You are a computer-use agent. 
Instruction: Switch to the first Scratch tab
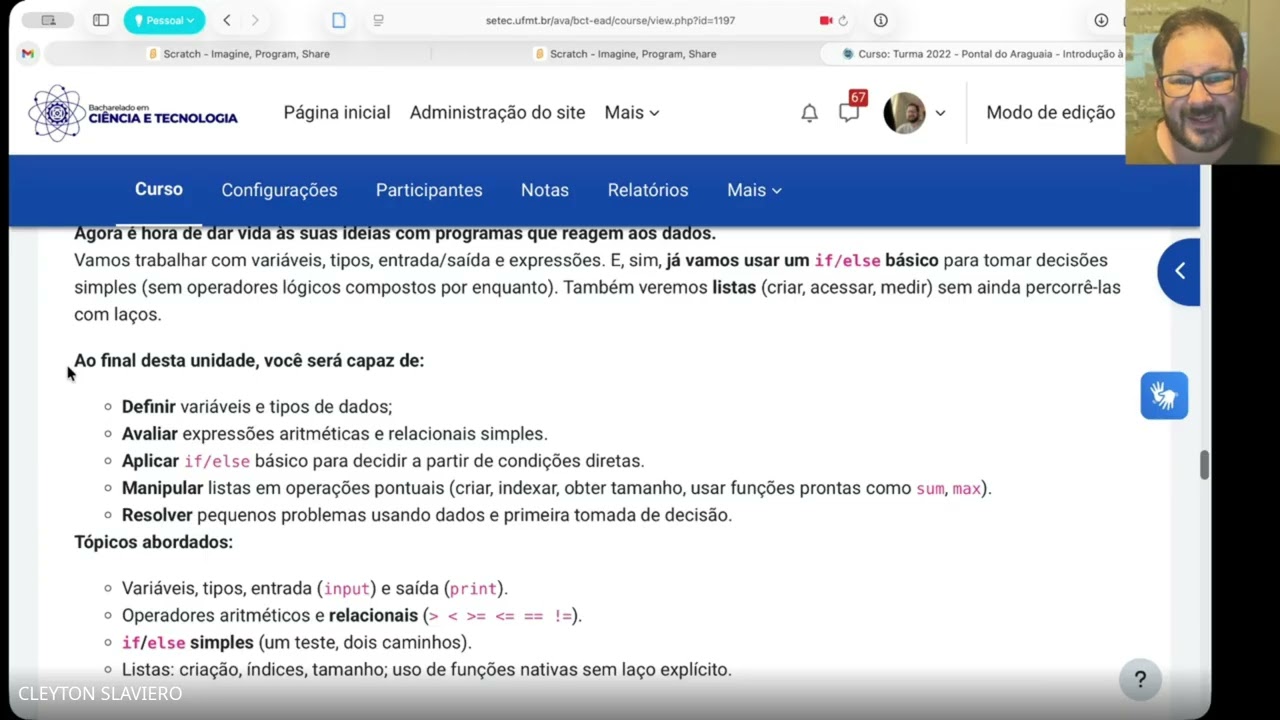pyautogui.click(x=237, y=54)
